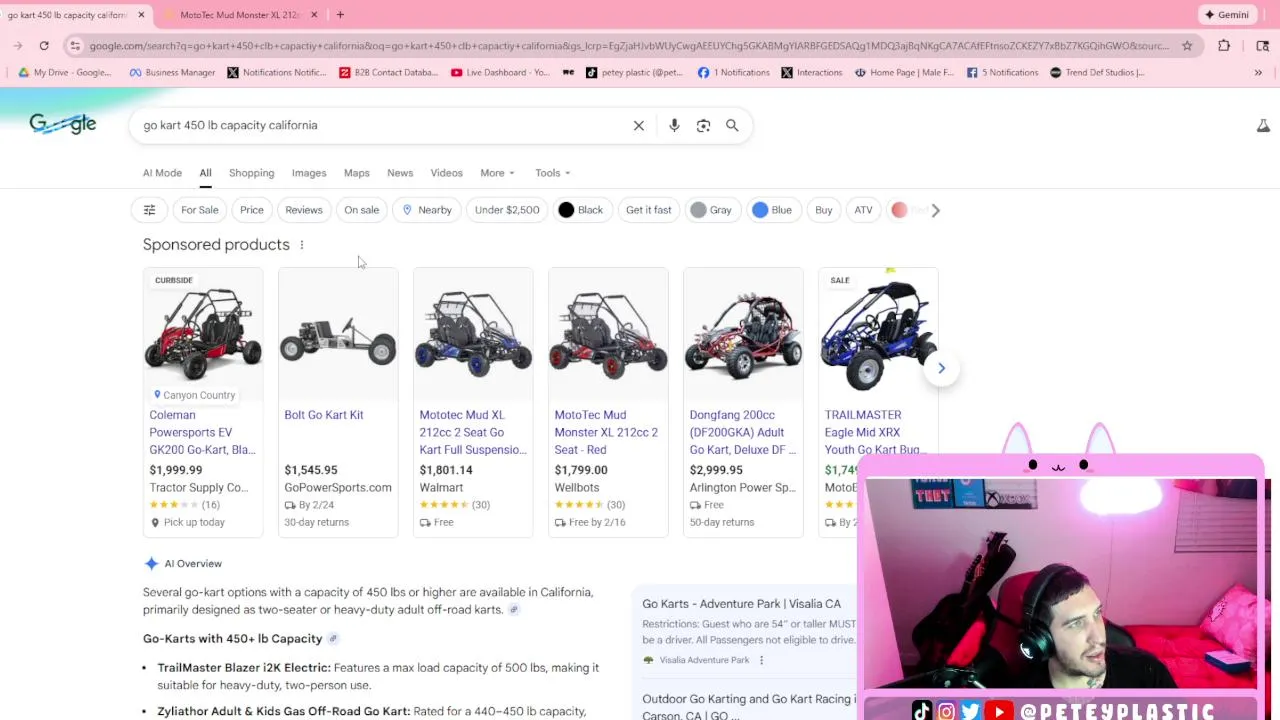Image resolution: width=1280 pixels, height=720 pixels.
Task: Bookmark this page with star icon
Action: (x=1187, y=45)
